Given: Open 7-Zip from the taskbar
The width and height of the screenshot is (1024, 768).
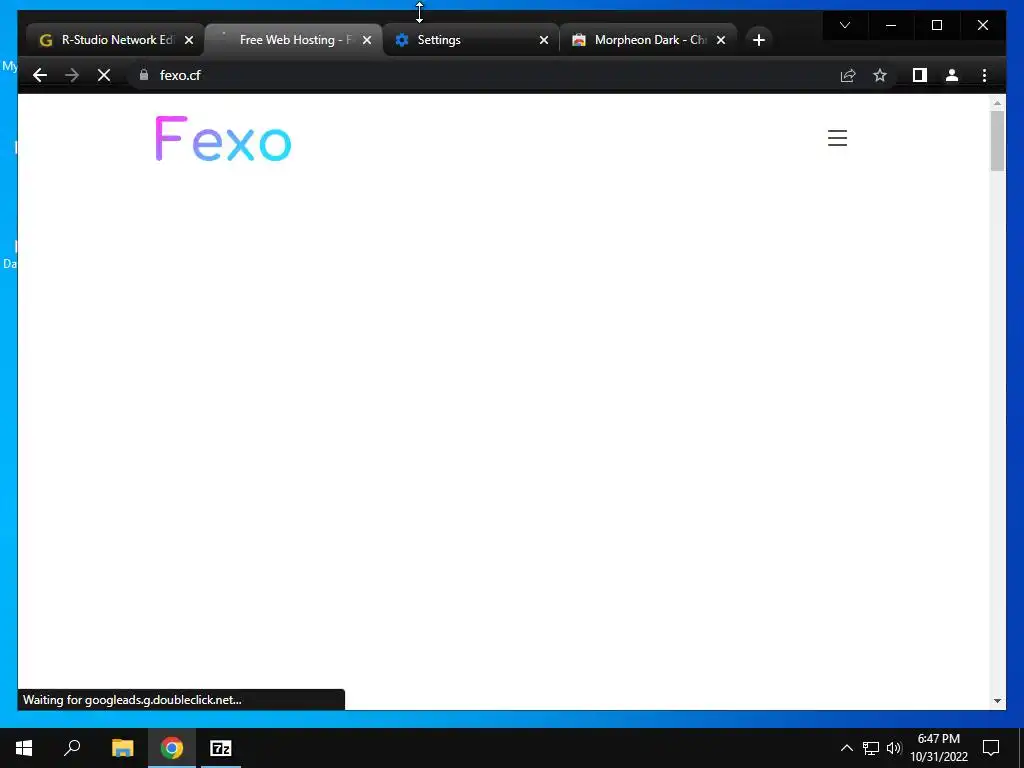Looking at the screenshot, I should (221, 748).
